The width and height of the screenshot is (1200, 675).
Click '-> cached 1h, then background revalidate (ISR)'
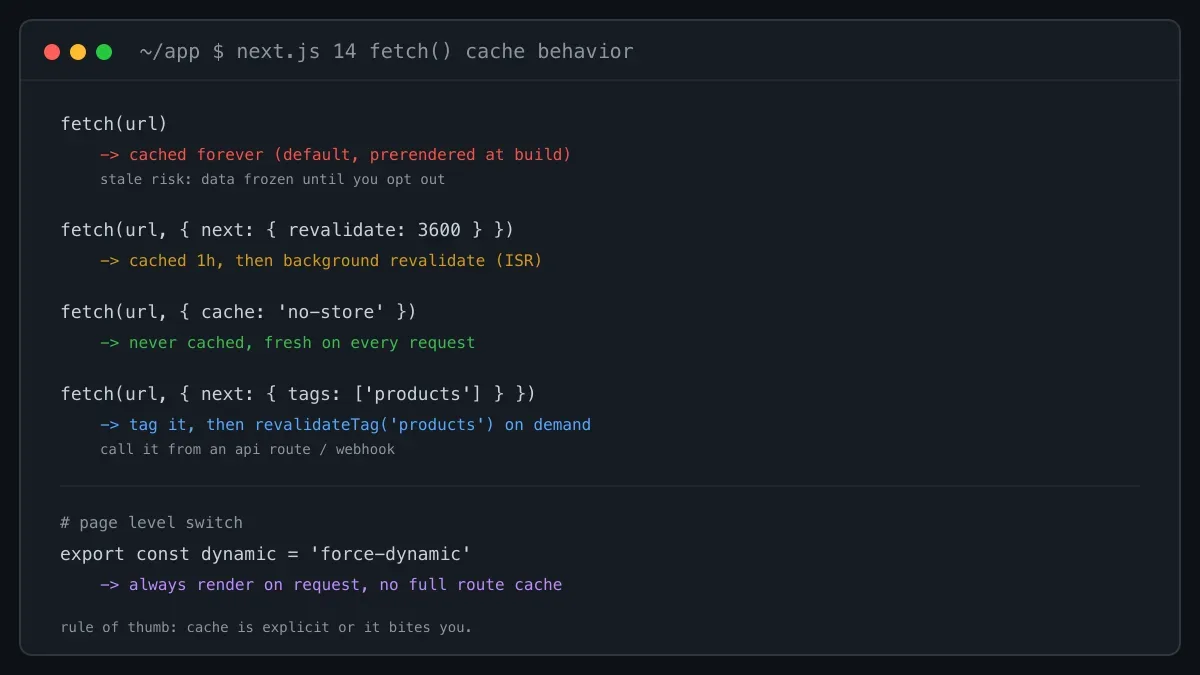click(x=321, y=261)
